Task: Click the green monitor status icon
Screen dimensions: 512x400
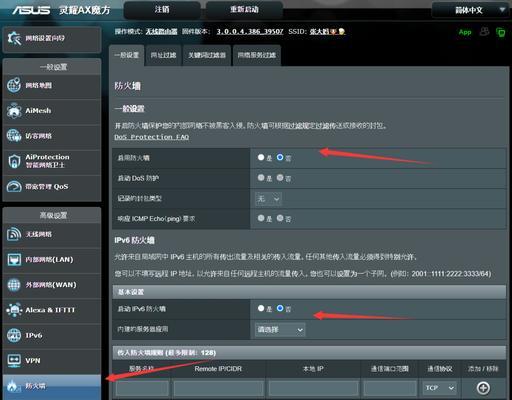Action: click(x=500, y=32)
